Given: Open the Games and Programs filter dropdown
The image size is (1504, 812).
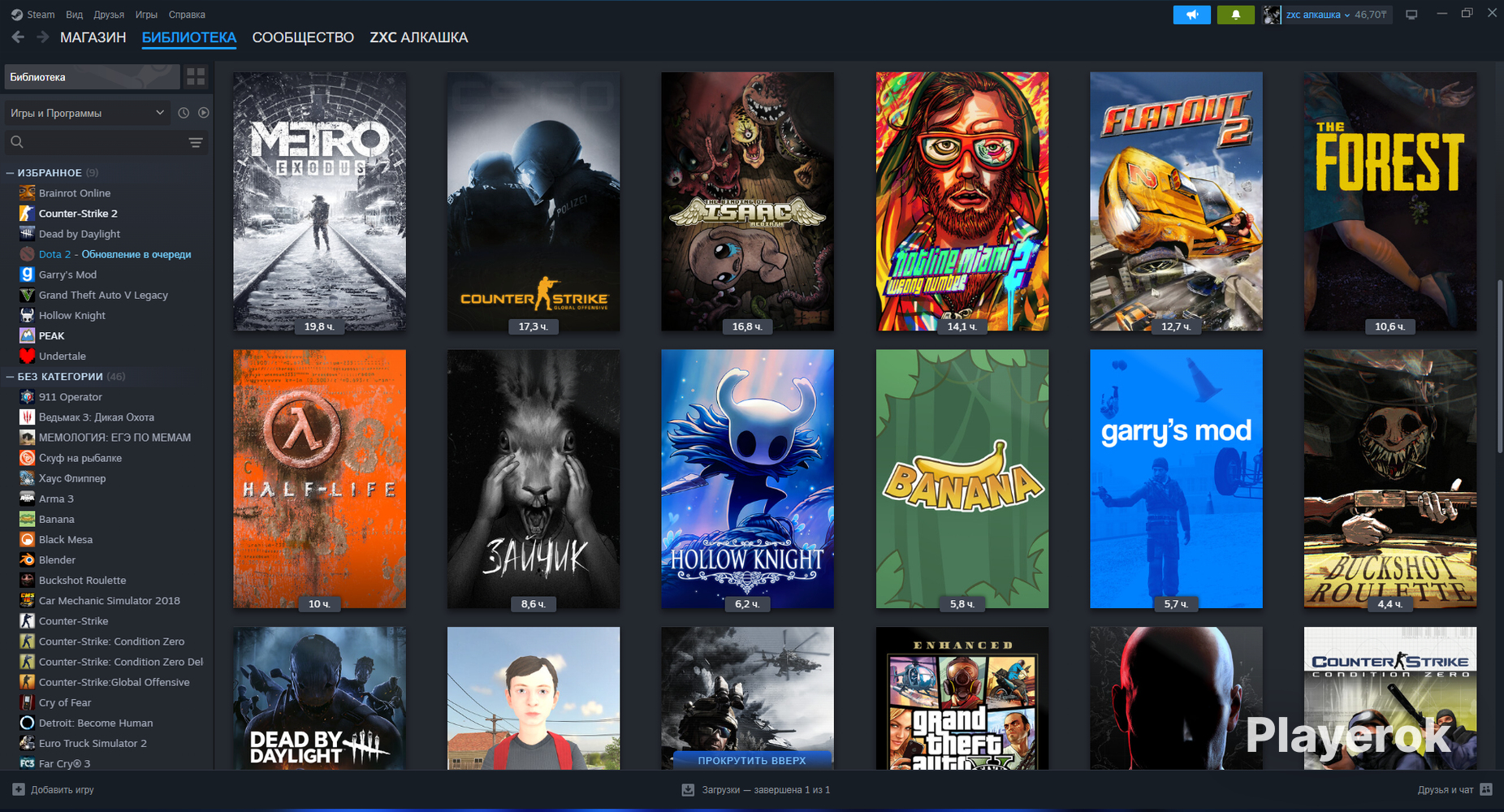Looking at the screenshot, I should pos(87,113).
